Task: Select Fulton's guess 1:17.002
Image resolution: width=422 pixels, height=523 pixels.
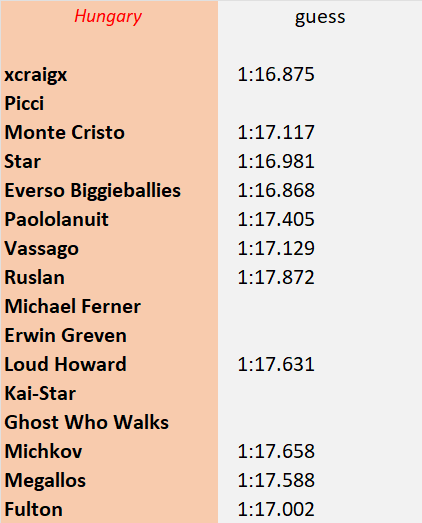Action: pyautogui.click(x=320, y=509)
